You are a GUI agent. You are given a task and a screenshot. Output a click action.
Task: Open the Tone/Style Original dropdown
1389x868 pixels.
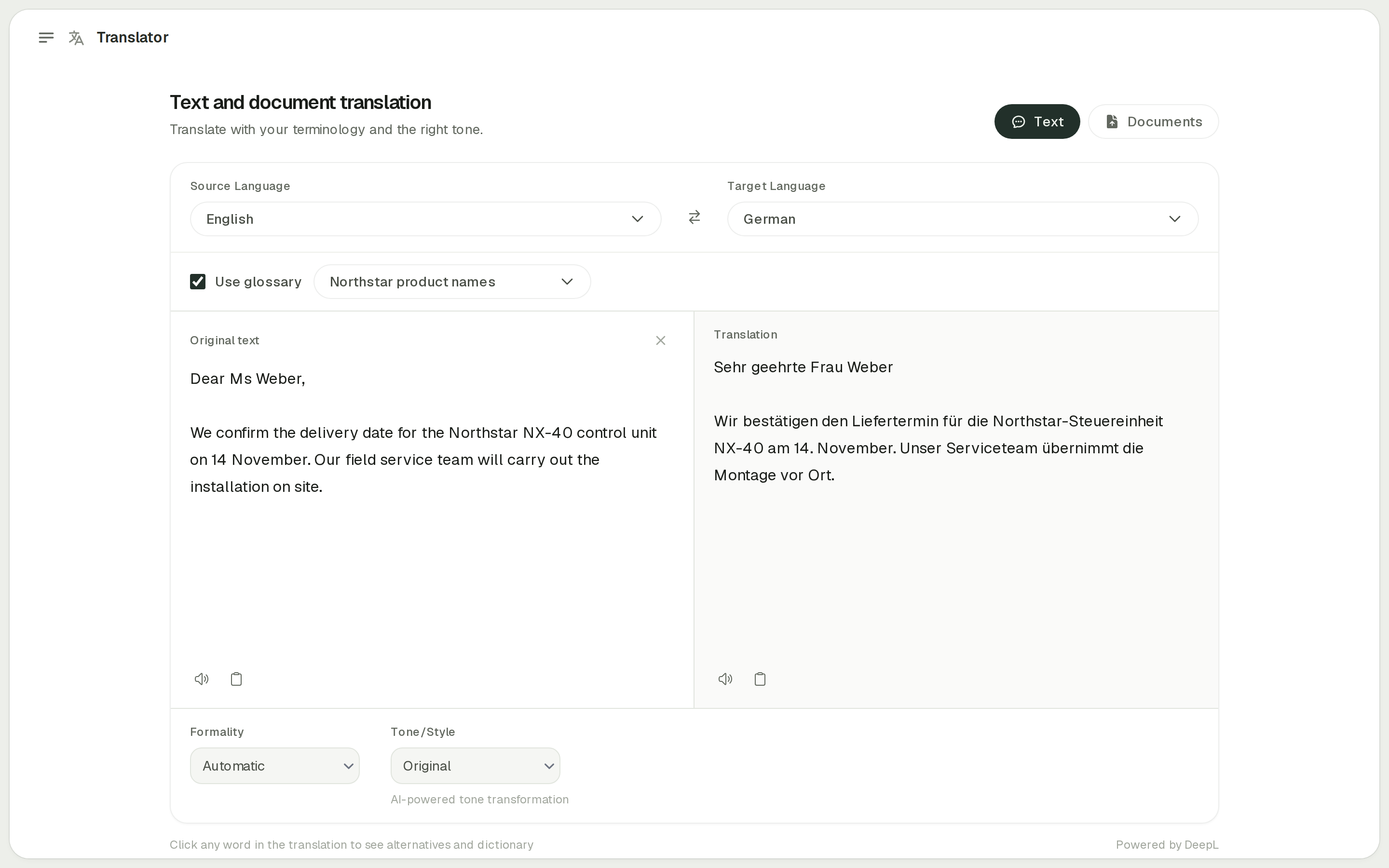coord(475,766)
